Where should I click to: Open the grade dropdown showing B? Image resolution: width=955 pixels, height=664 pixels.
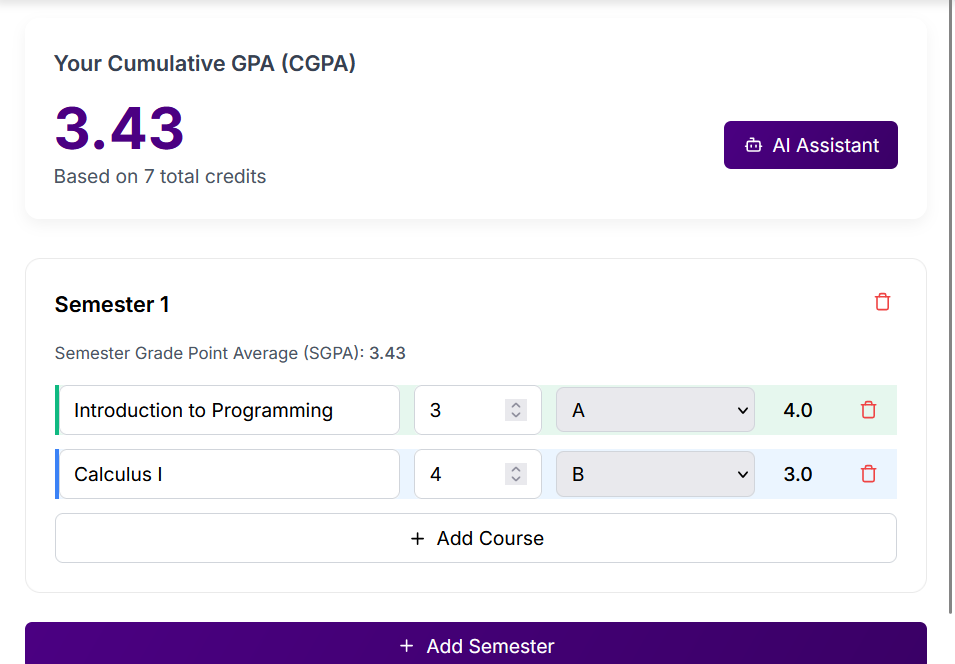pos(655,474)
